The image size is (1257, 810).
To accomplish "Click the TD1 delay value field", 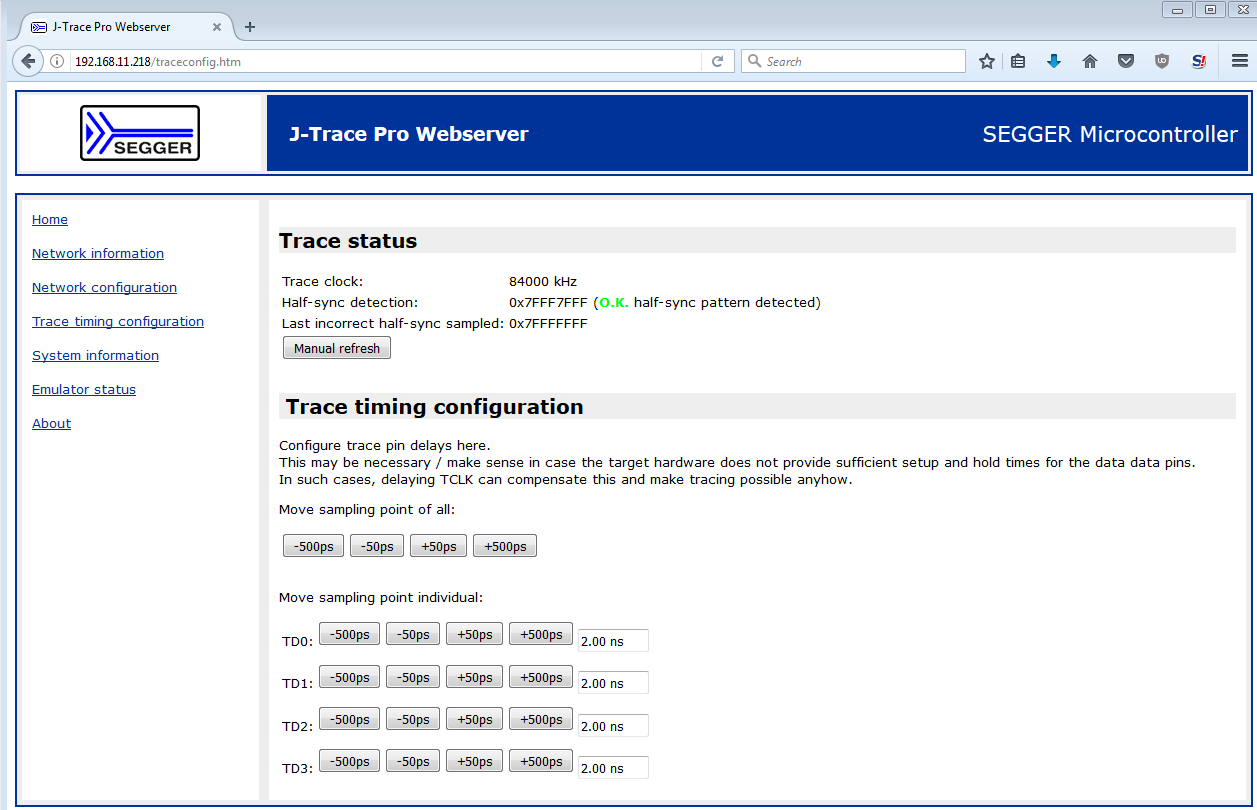I will point(614,683).
